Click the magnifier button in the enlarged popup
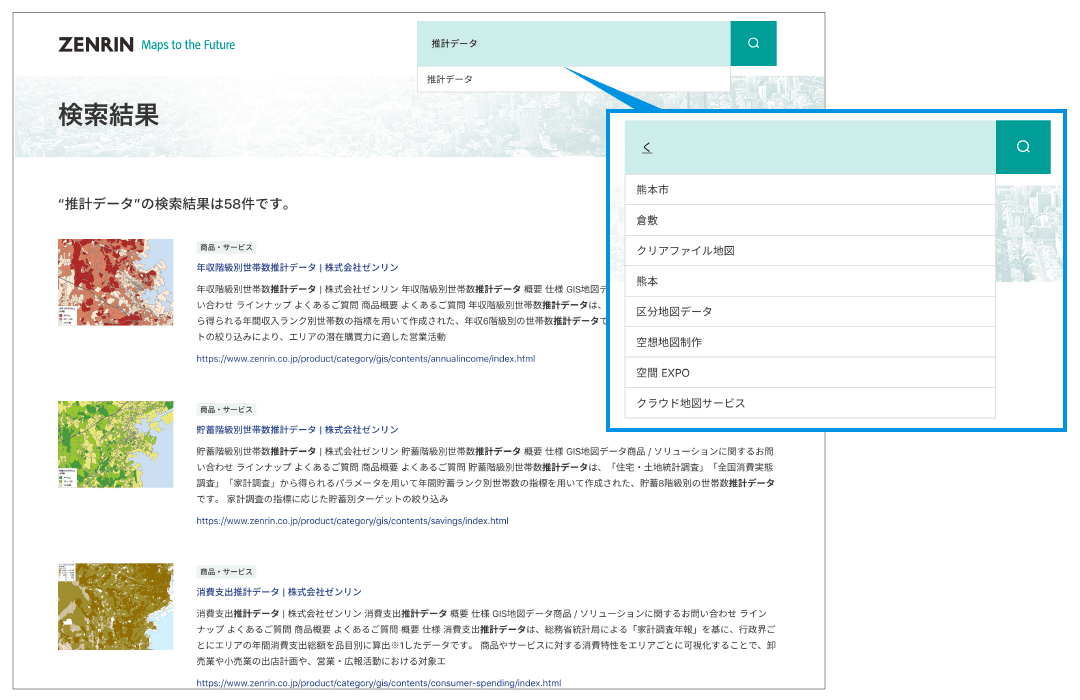 point(1023,147)
